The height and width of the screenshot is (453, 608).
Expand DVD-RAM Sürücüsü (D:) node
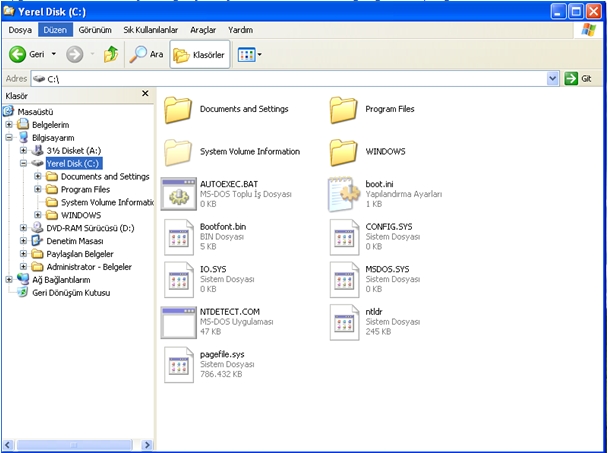pyautogui.click(x=23, y=228)
